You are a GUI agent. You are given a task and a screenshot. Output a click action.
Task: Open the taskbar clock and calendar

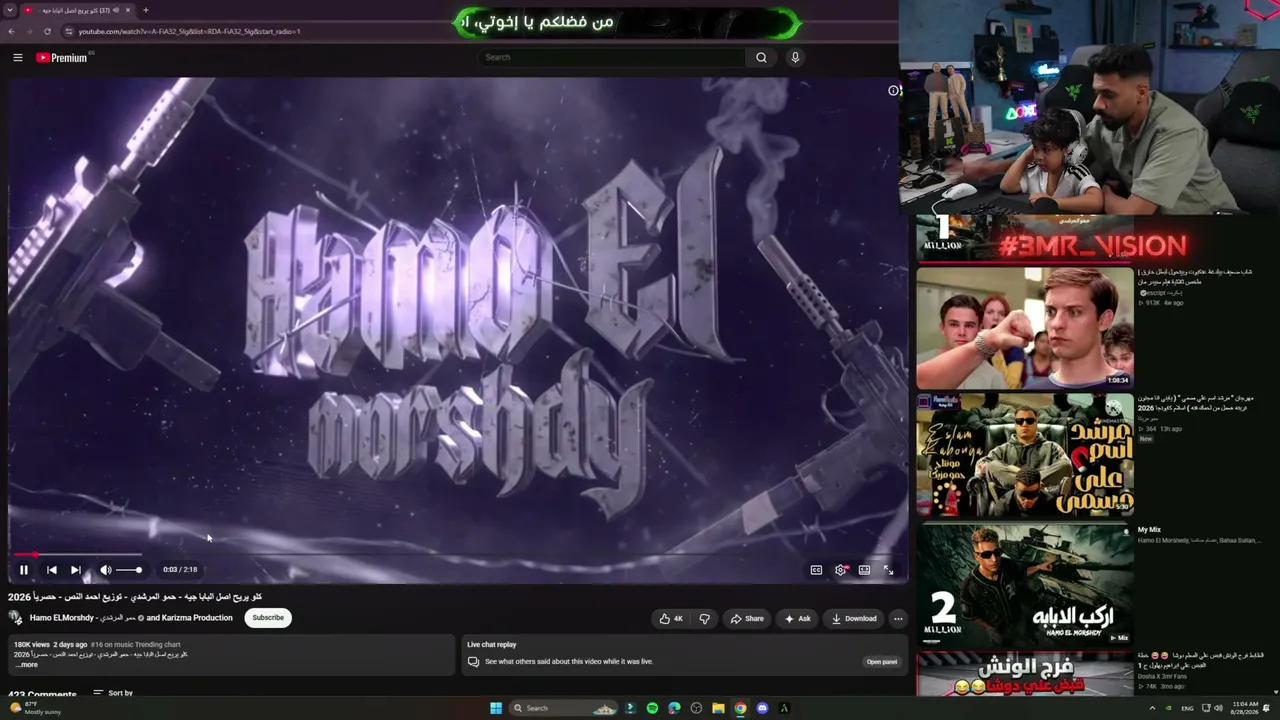pos(1245,708)
